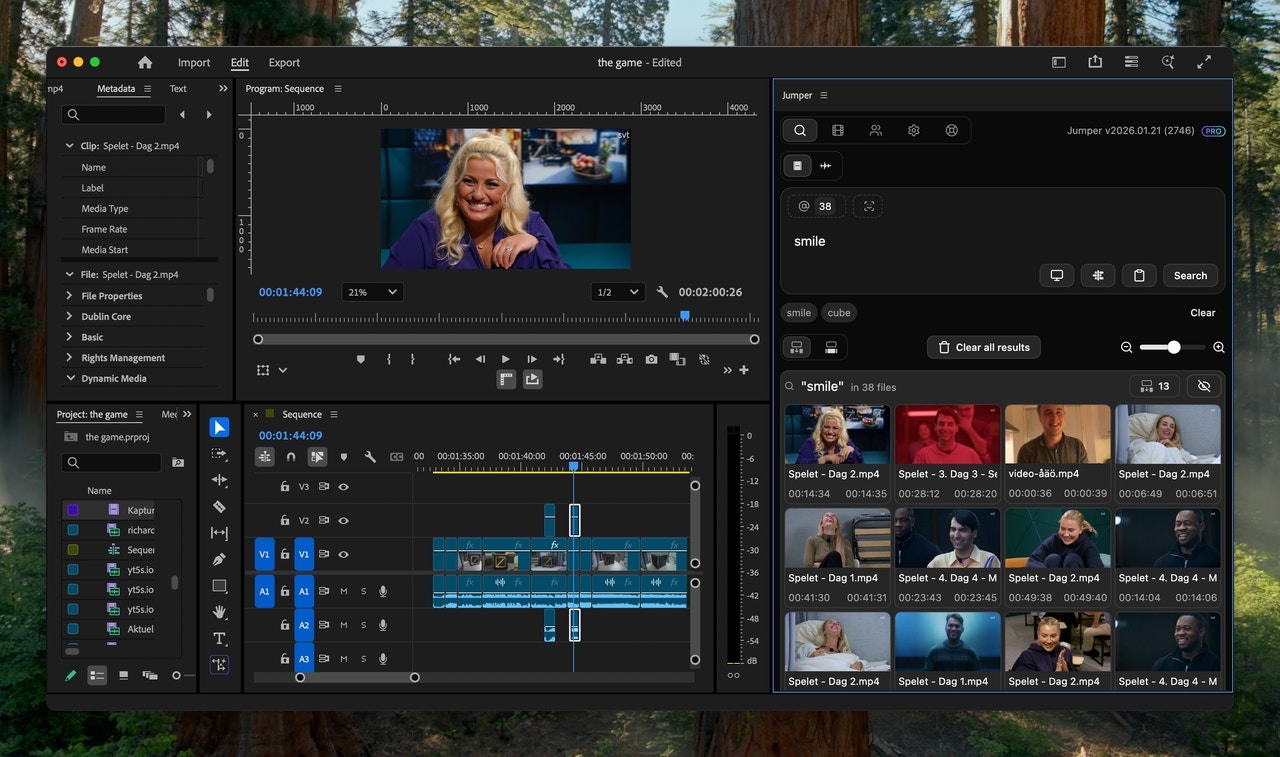Switch to the Export tab
The width and height of the screenshot is (1280, 757).
tap(284, 62)
